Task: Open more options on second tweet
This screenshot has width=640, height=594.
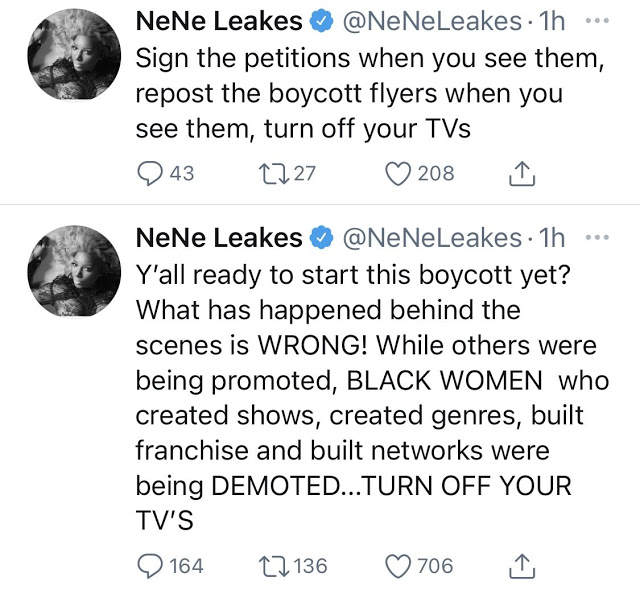Action: point(598,238)
